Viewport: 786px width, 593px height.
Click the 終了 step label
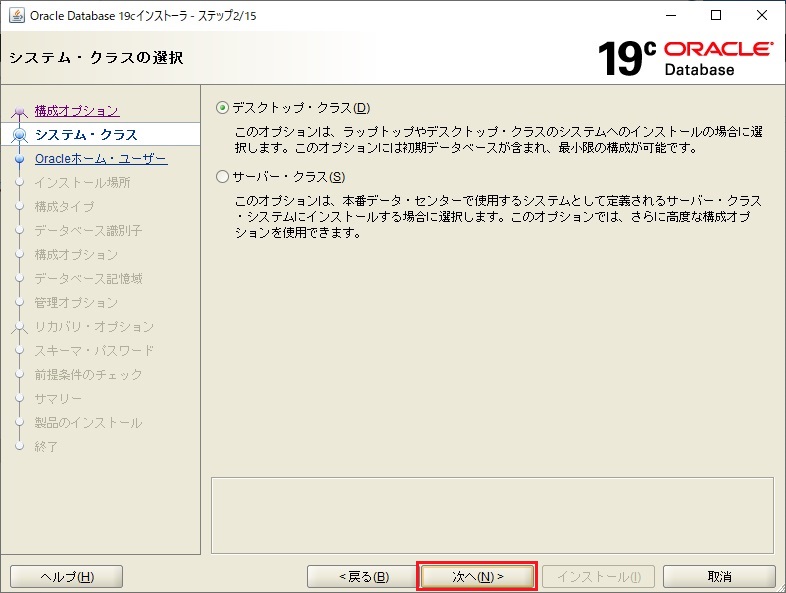click(46, 446)
